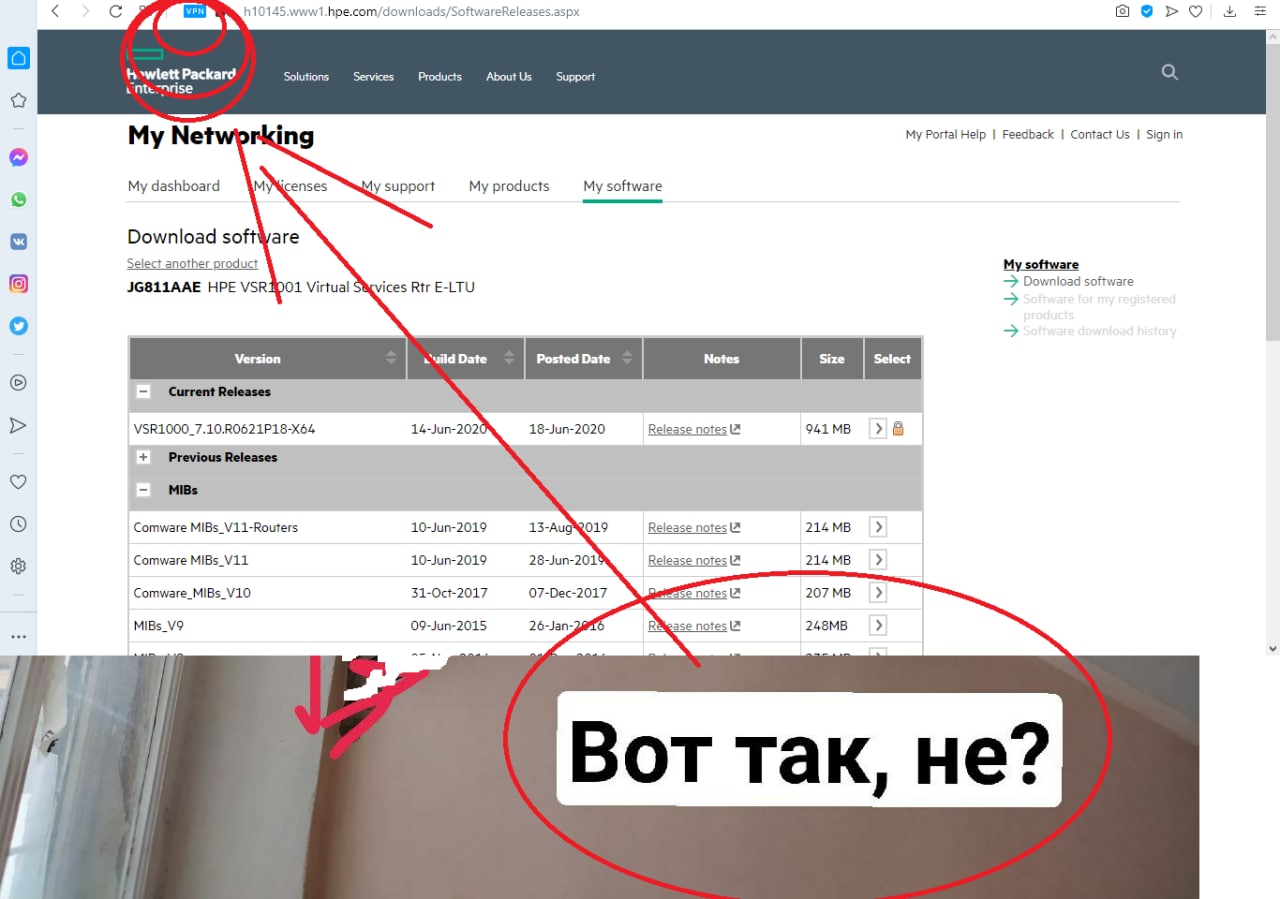This screenshot has height=899, width=1280.
Task: Open Twitter from the sidebar
Action: 18,326
